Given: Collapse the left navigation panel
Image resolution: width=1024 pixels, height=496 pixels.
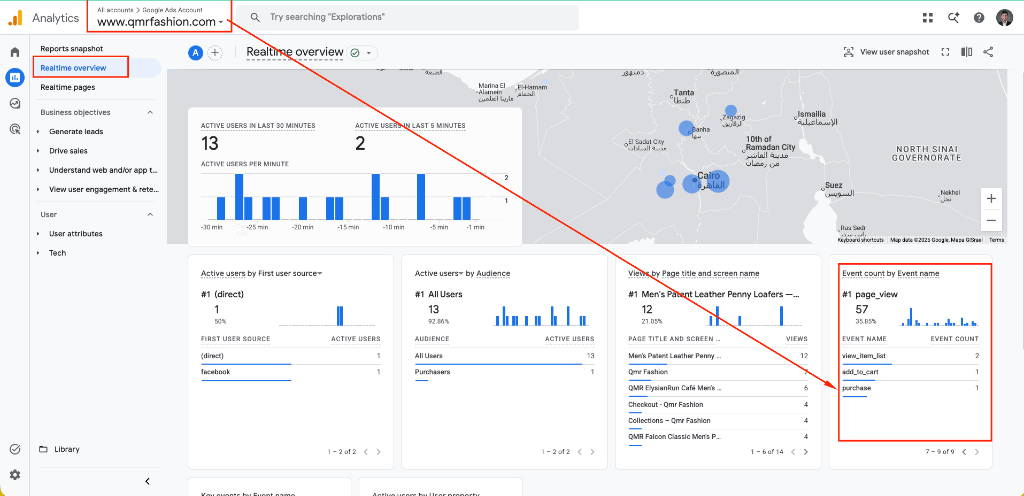Looking at the screenshot, I should click(x=148, y=481).
